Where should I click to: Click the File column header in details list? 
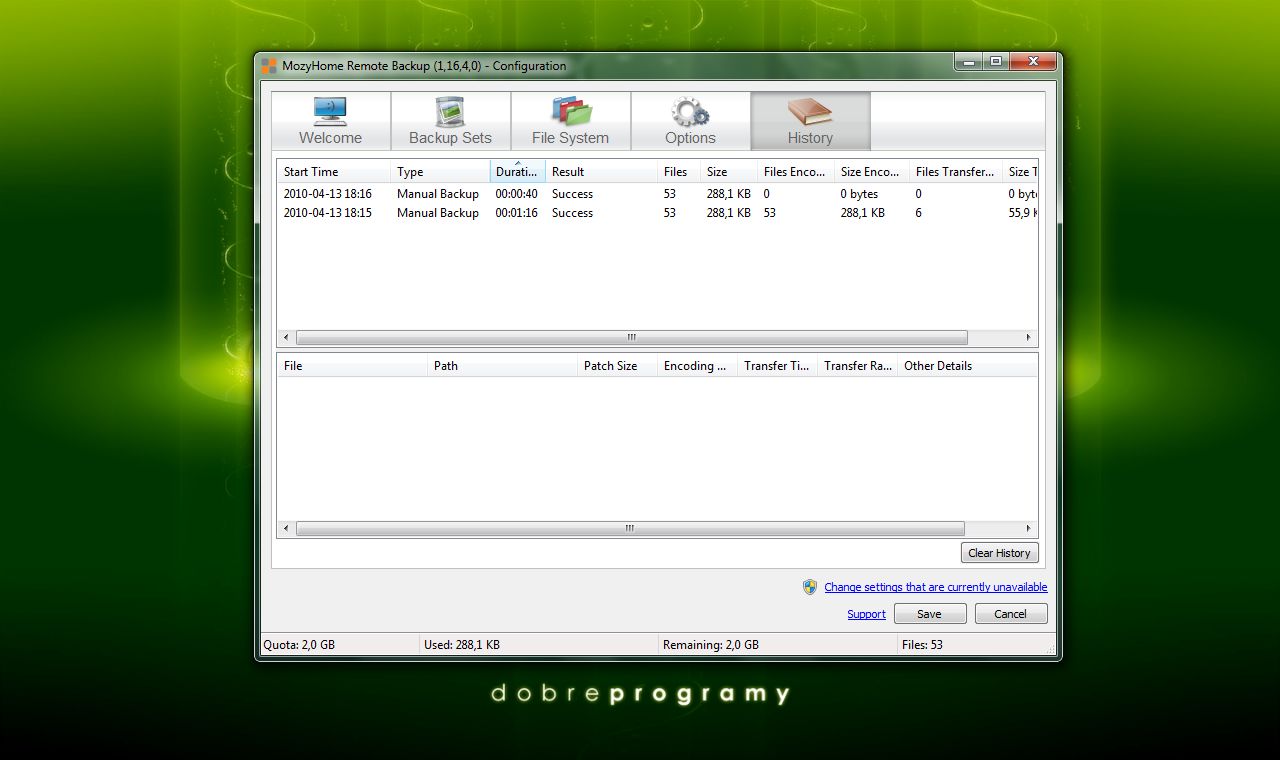click(x=352, y=366)
